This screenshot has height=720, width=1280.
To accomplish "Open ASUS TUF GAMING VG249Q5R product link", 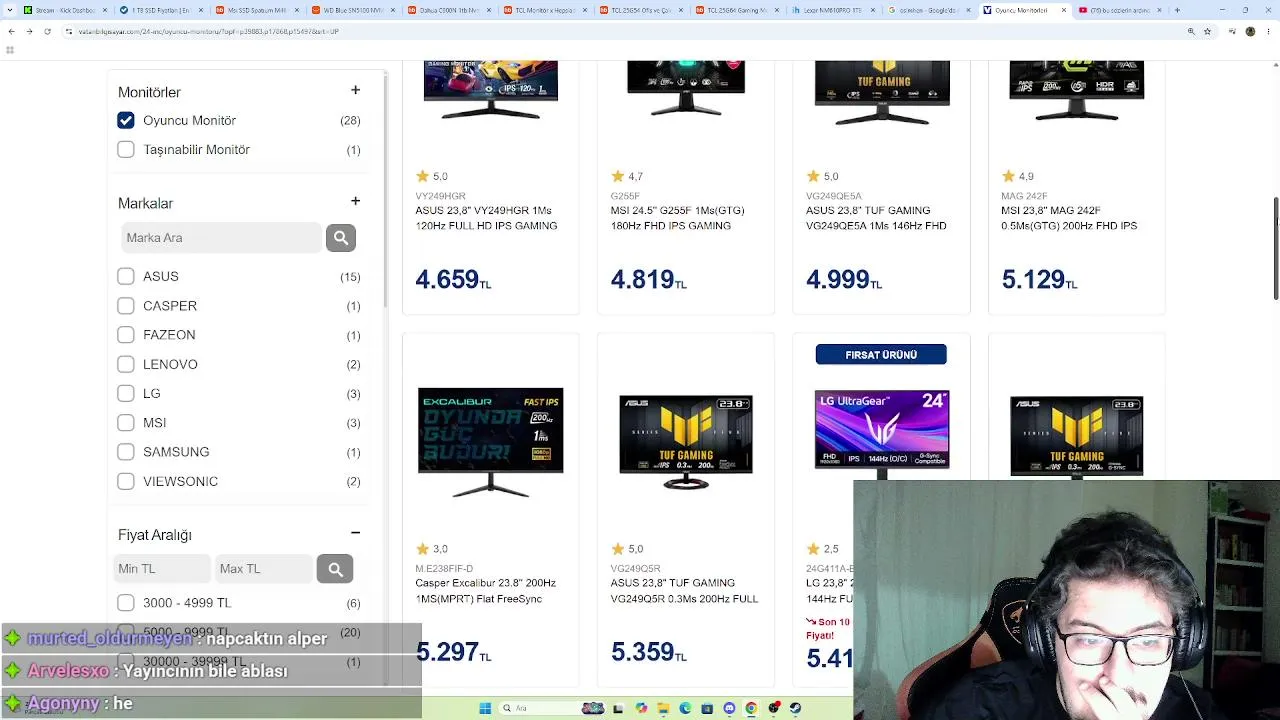I will pyautogui.click(x=685, y=591).
